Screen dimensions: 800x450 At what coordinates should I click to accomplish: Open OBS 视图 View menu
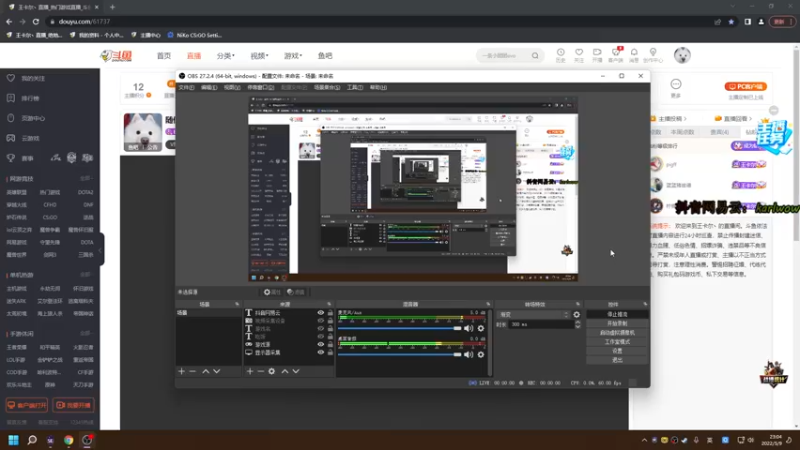click(x=232, y=88)
